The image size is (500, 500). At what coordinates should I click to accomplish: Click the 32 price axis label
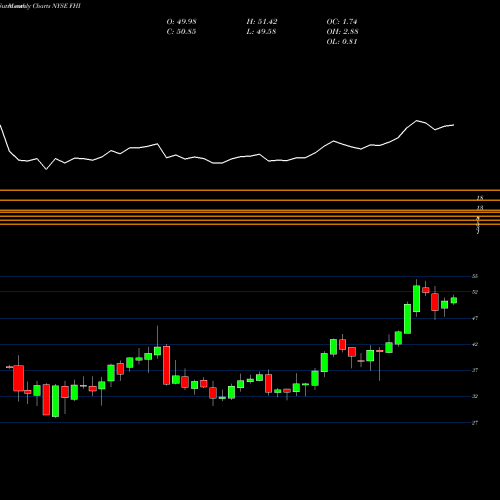[475, 396]
